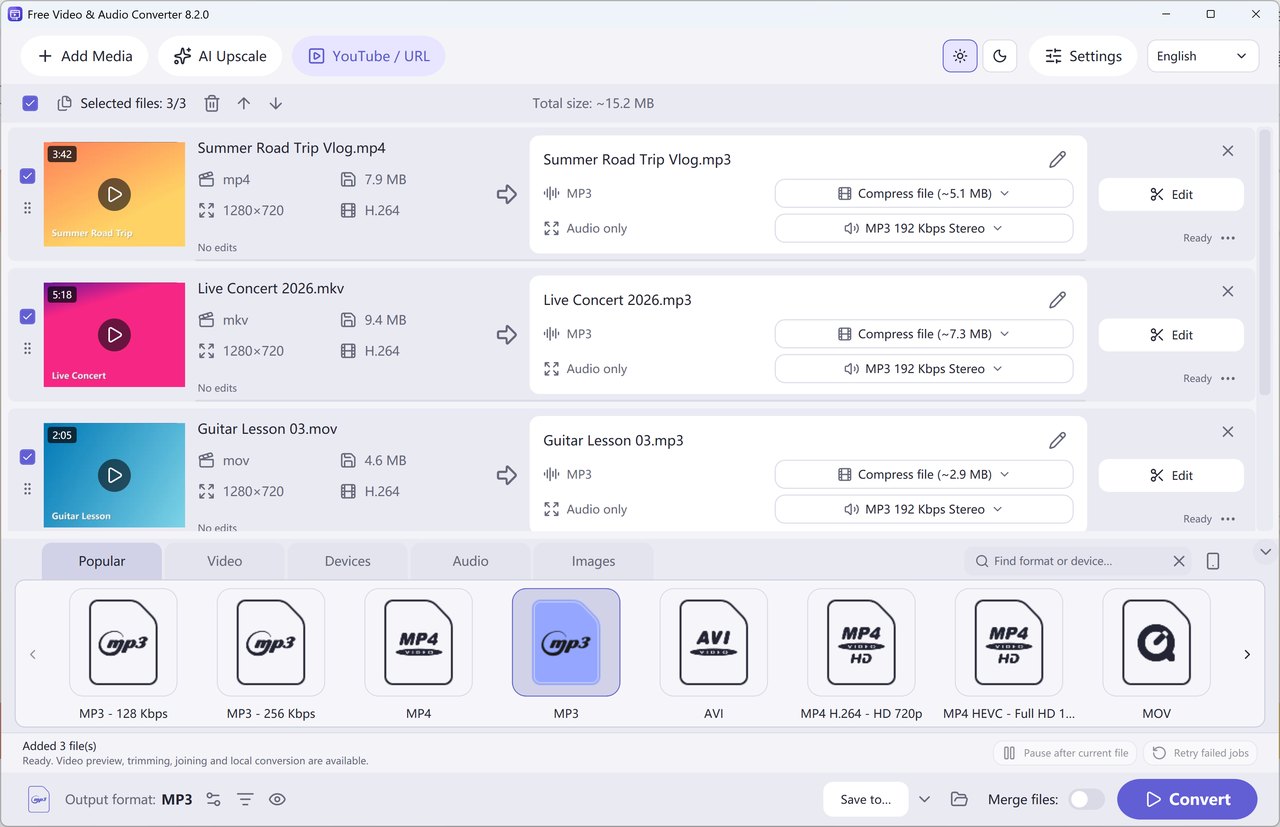
Task: Move selected files down with arrow
Action: pyautogui.click(x=276, y=103)
